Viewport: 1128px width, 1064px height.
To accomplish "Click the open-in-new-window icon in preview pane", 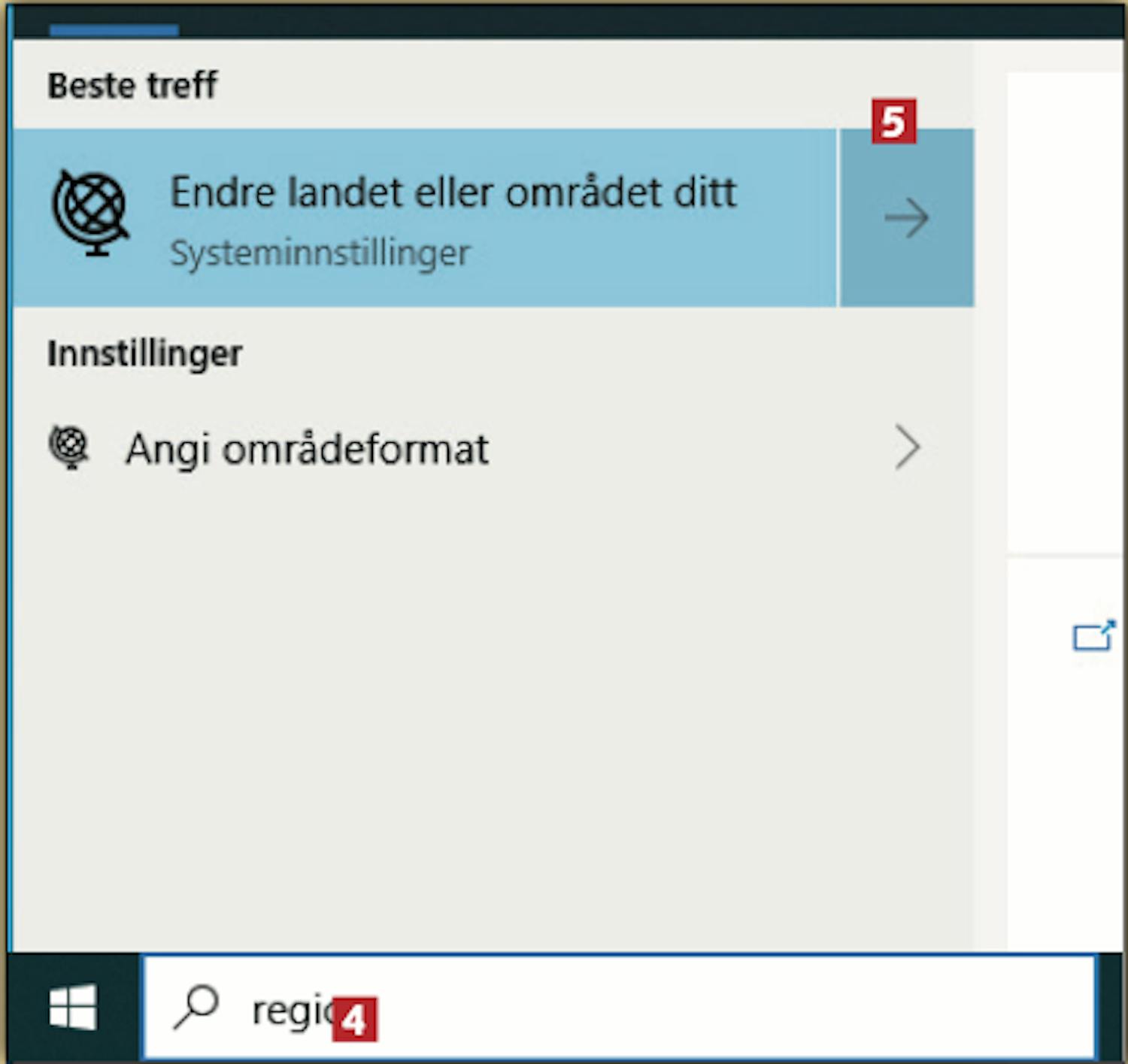I will point(1093,636).
